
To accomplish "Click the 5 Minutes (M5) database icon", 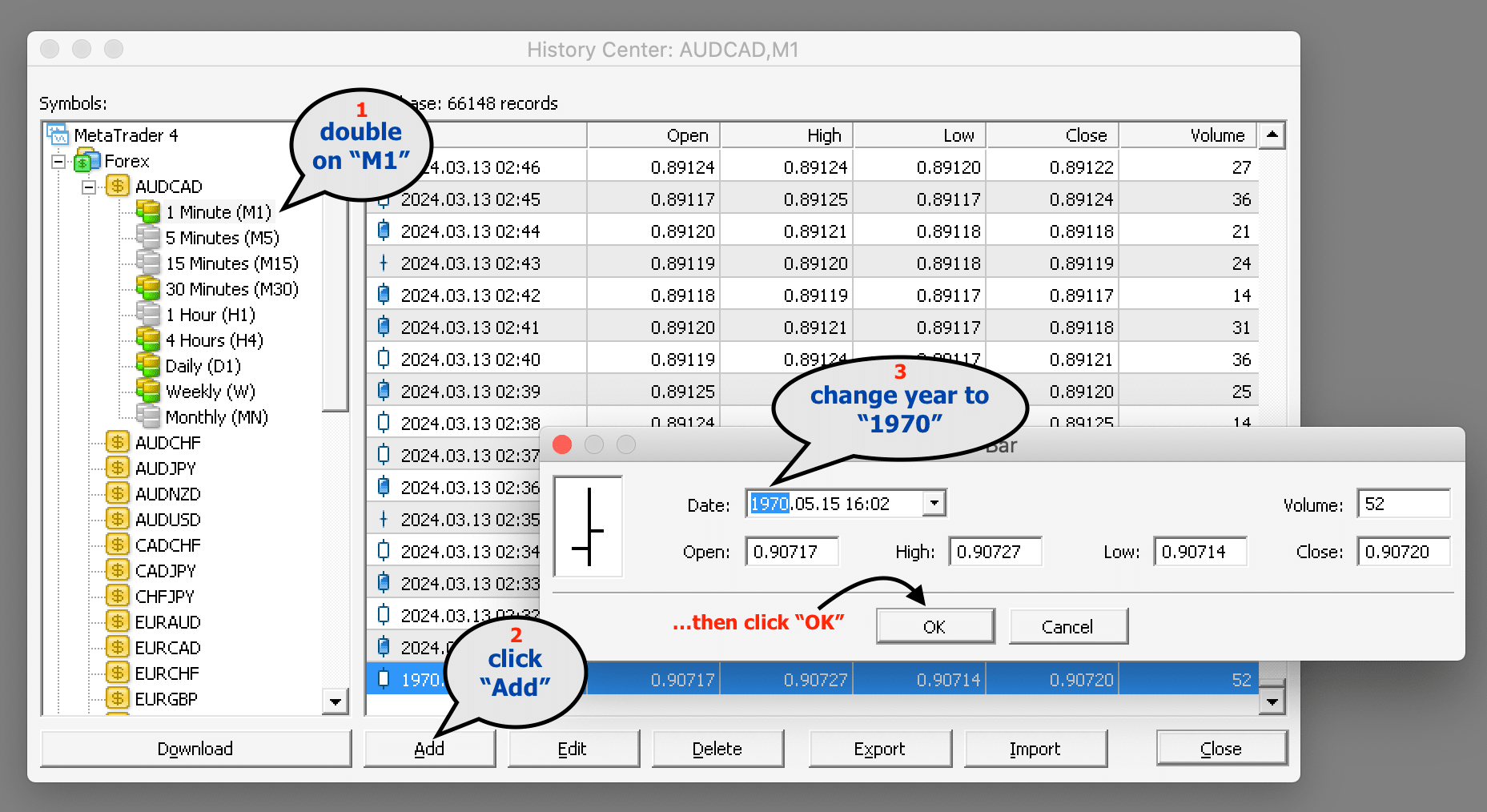I will point(148,238).
